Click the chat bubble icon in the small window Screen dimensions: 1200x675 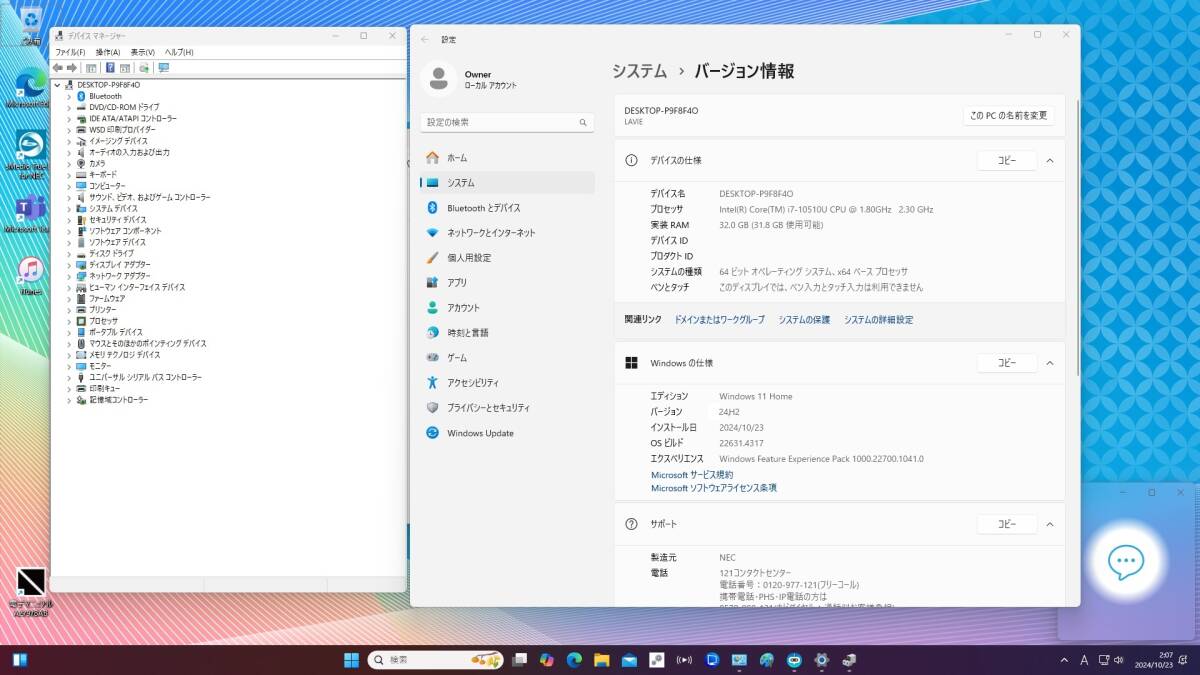point(1126,562)
